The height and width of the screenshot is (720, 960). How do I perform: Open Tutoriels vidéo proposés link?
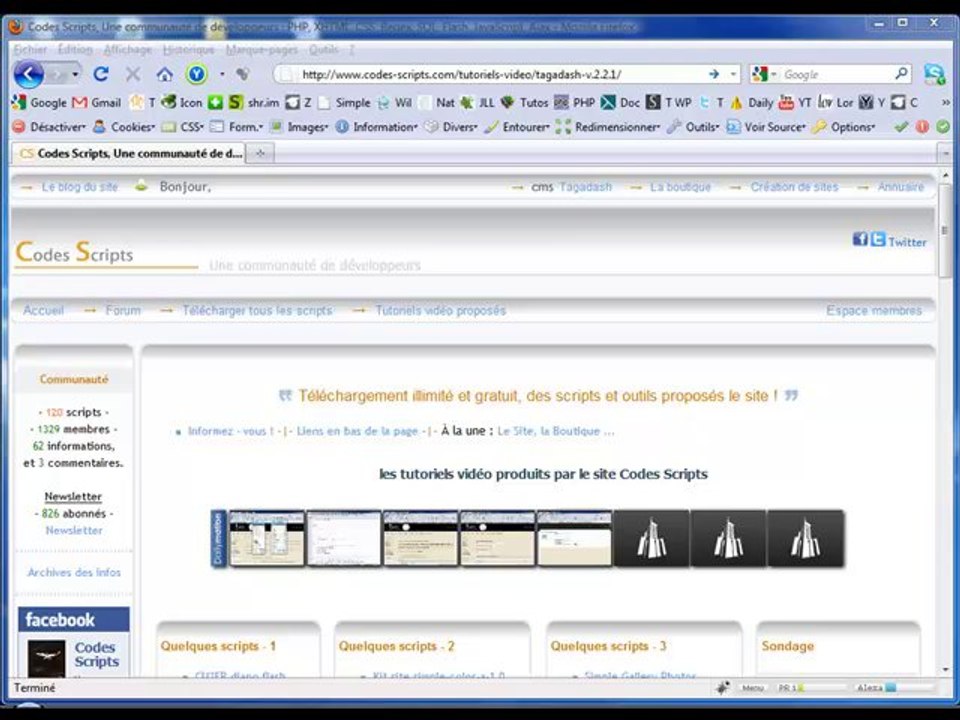(x=441, y=310)
